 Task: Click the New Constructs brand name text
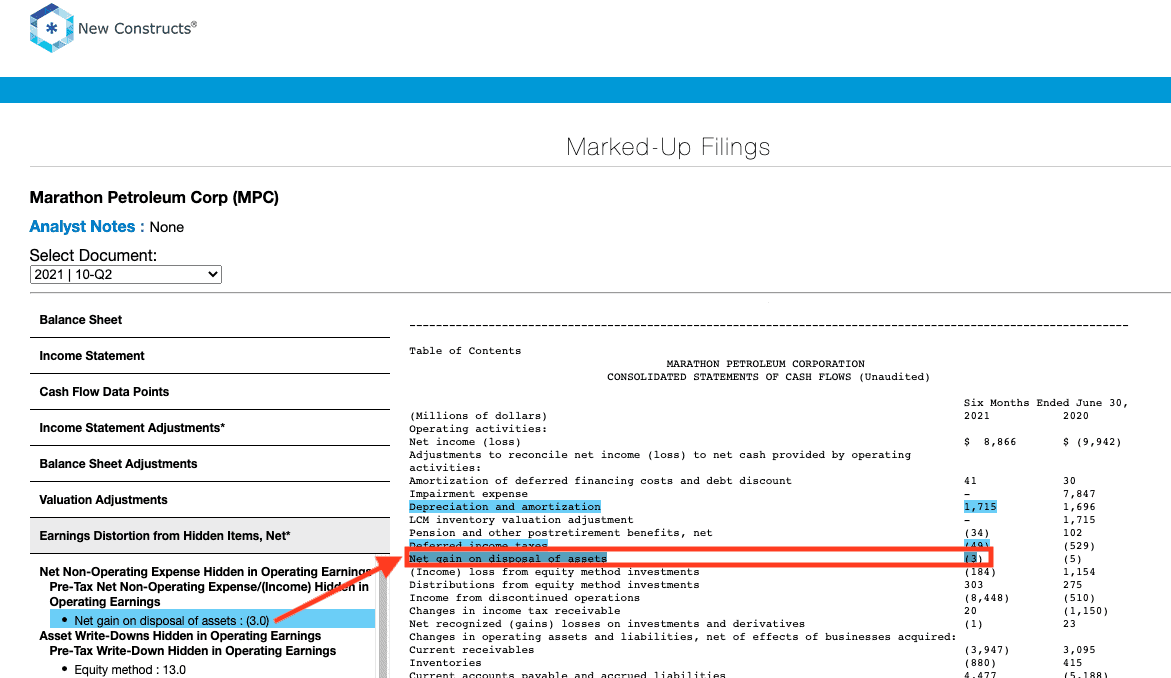137,28
